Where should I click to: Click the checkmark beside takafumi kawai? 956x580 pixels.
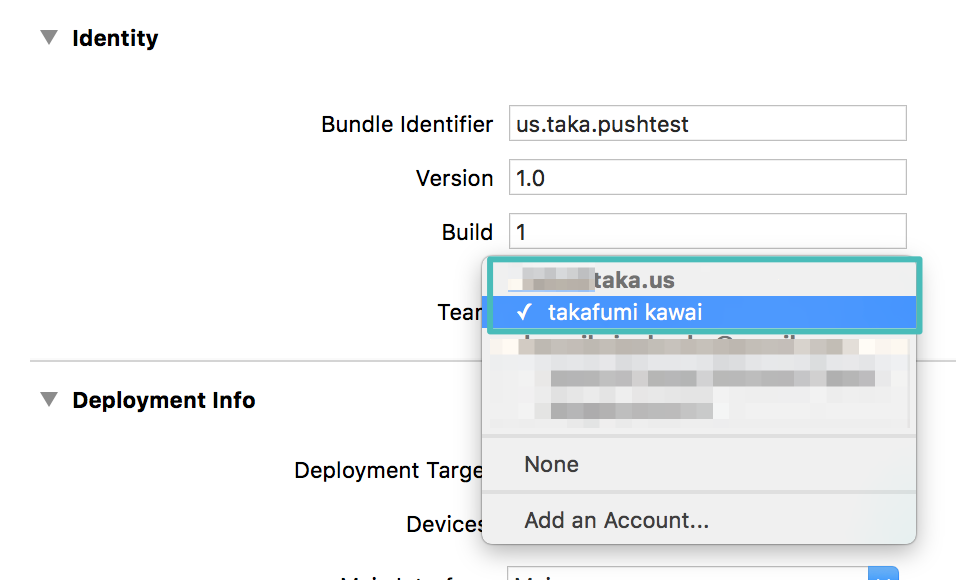tap(524, 313)
